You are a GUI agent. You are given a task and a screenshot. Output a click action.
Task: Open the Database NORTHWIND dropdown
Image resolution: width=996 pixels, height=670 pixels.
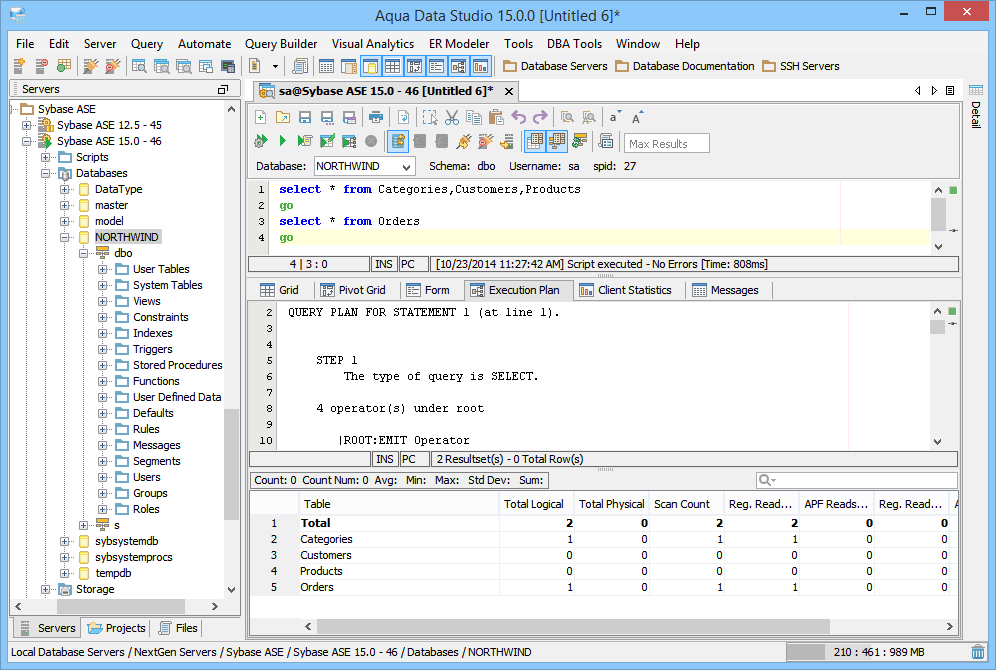(x=405, y=167)
